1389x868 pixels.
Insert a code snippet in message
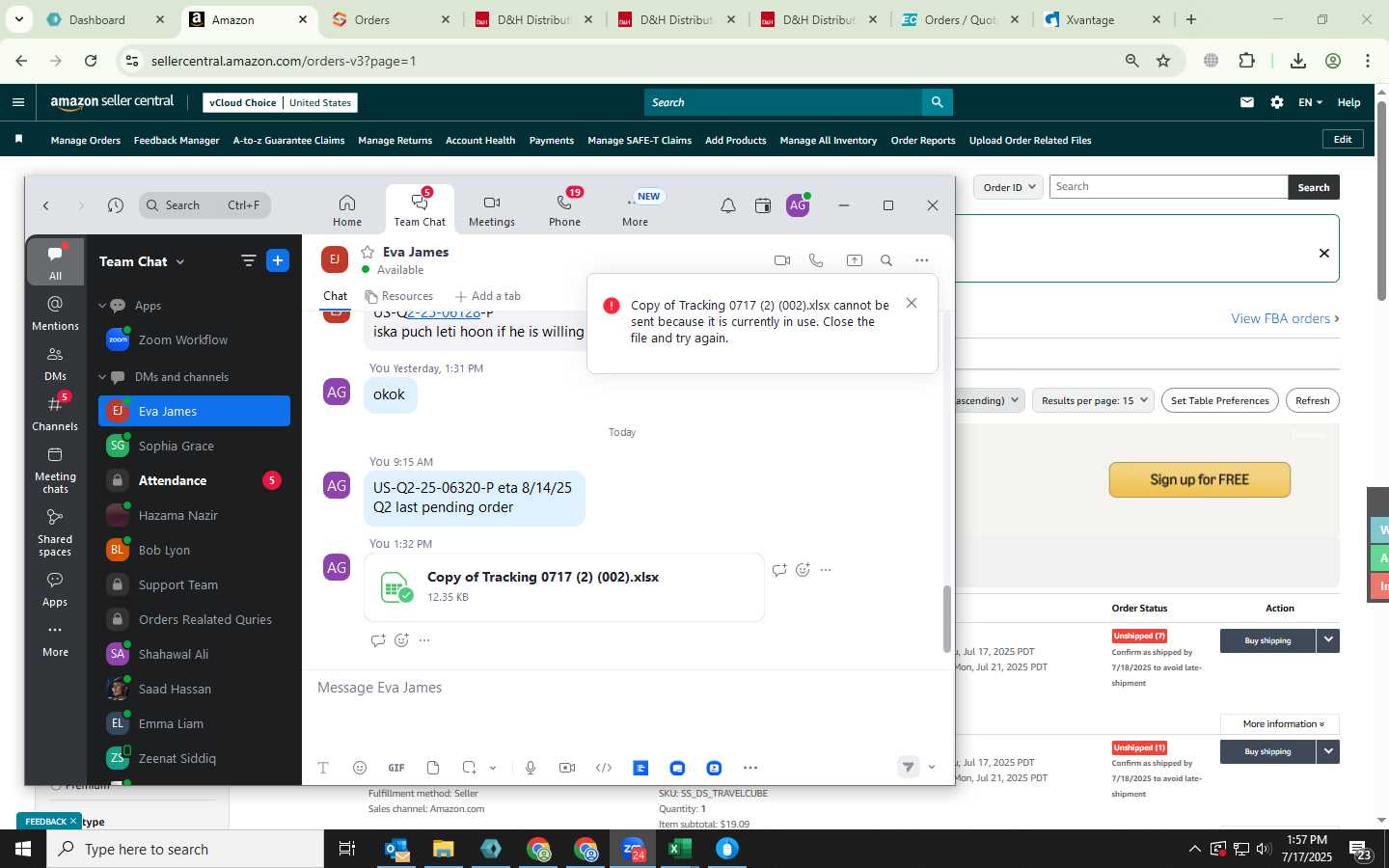(604, 768)
